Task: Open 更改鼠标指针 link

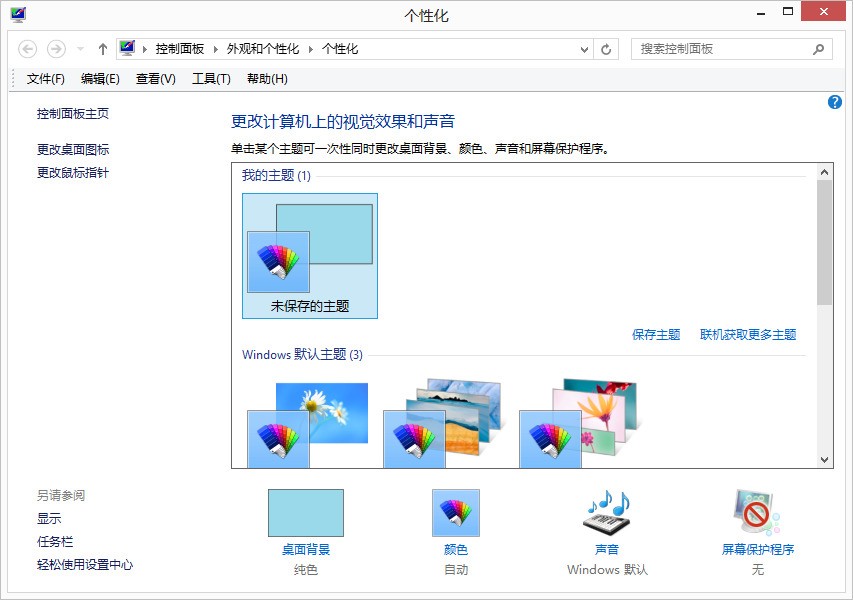Action: [73, 172]
